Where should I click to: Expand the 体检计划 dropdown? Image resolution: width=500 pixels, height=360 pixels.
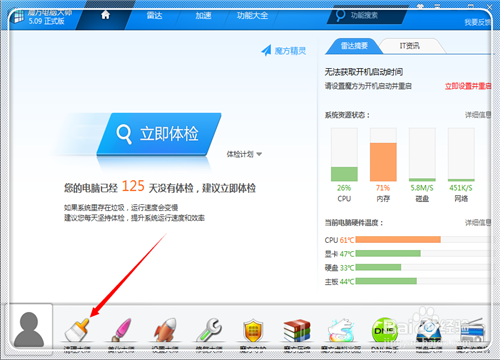pyautogui.click(x=244, y=154)
